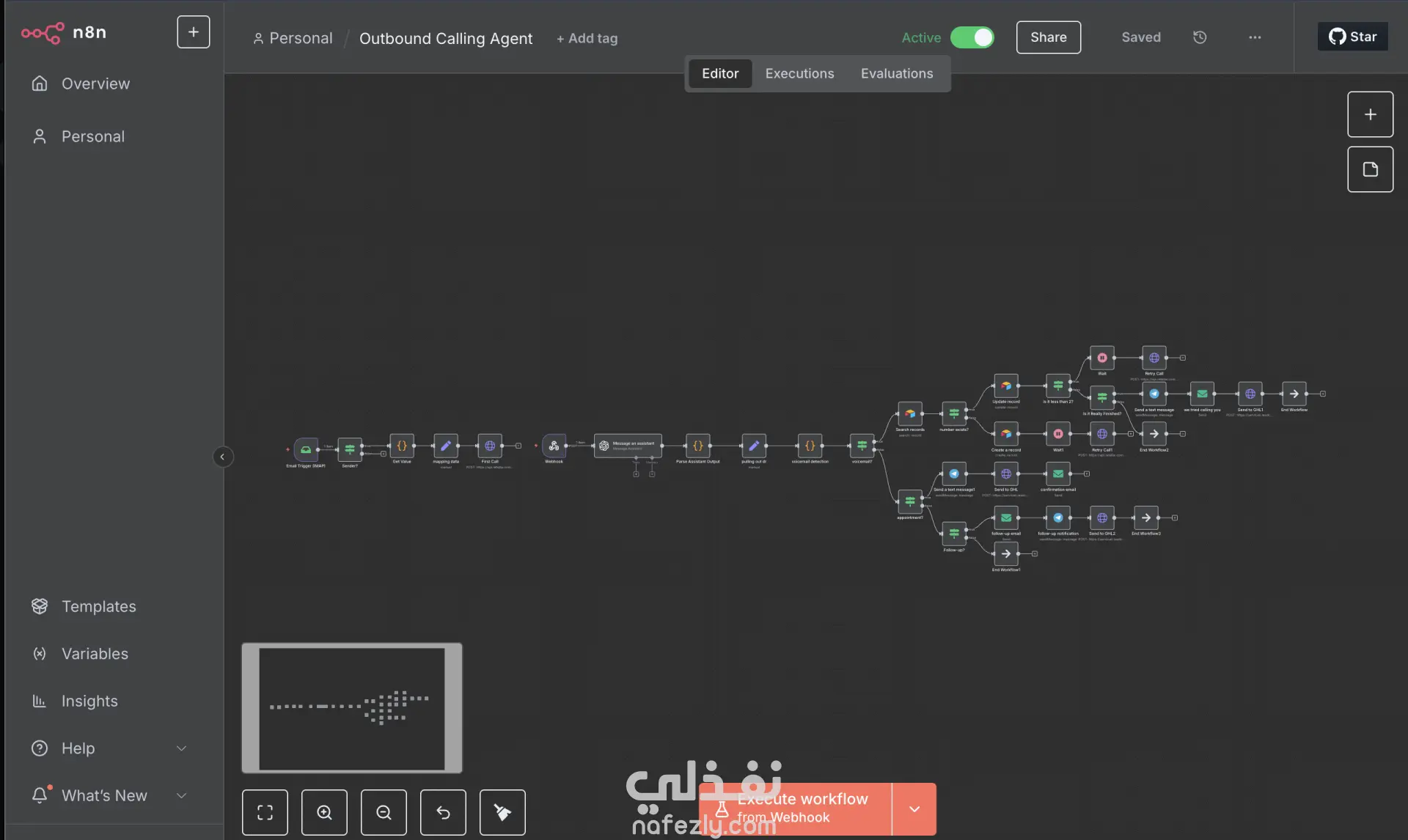1408x840 pixels.
Task: Reset canvas zoom with the undo arrow icon
Action: (443, 812)
